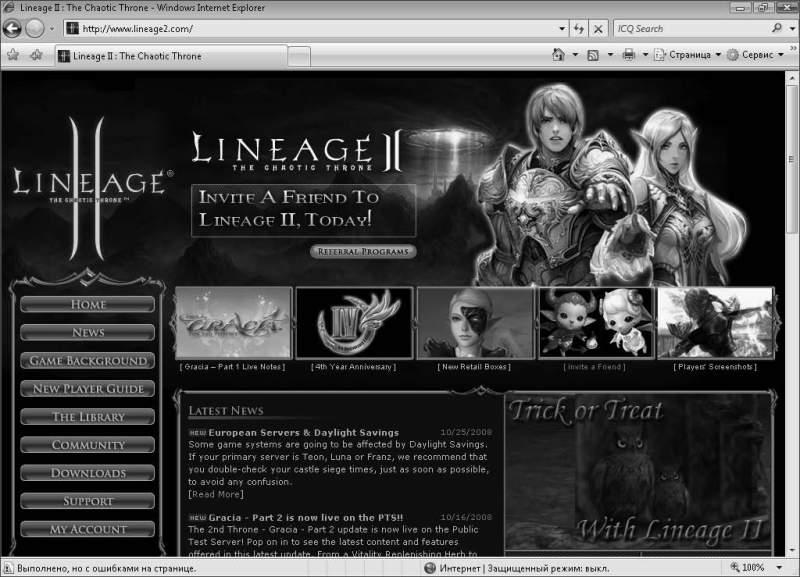
Task: Go back with the Back arrow button
Action: click(x=12, y=29)
